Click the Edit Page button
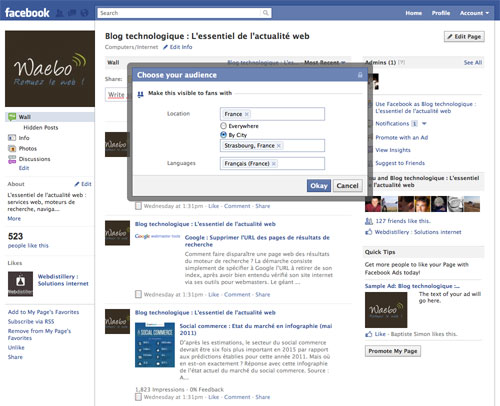The image size is (500, 406). click(464, 37)
